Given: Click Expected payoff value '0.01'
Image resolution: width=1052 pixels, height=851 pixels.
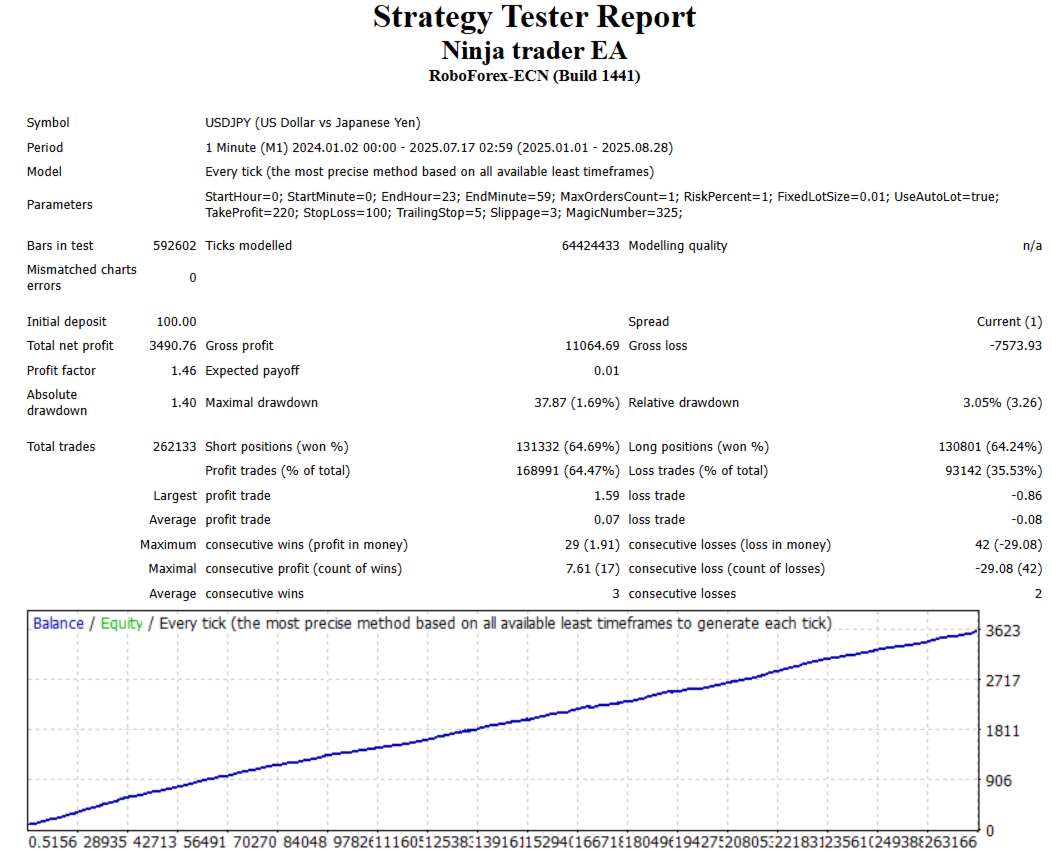Looking at the screenshot, I should tap(607, 370).
